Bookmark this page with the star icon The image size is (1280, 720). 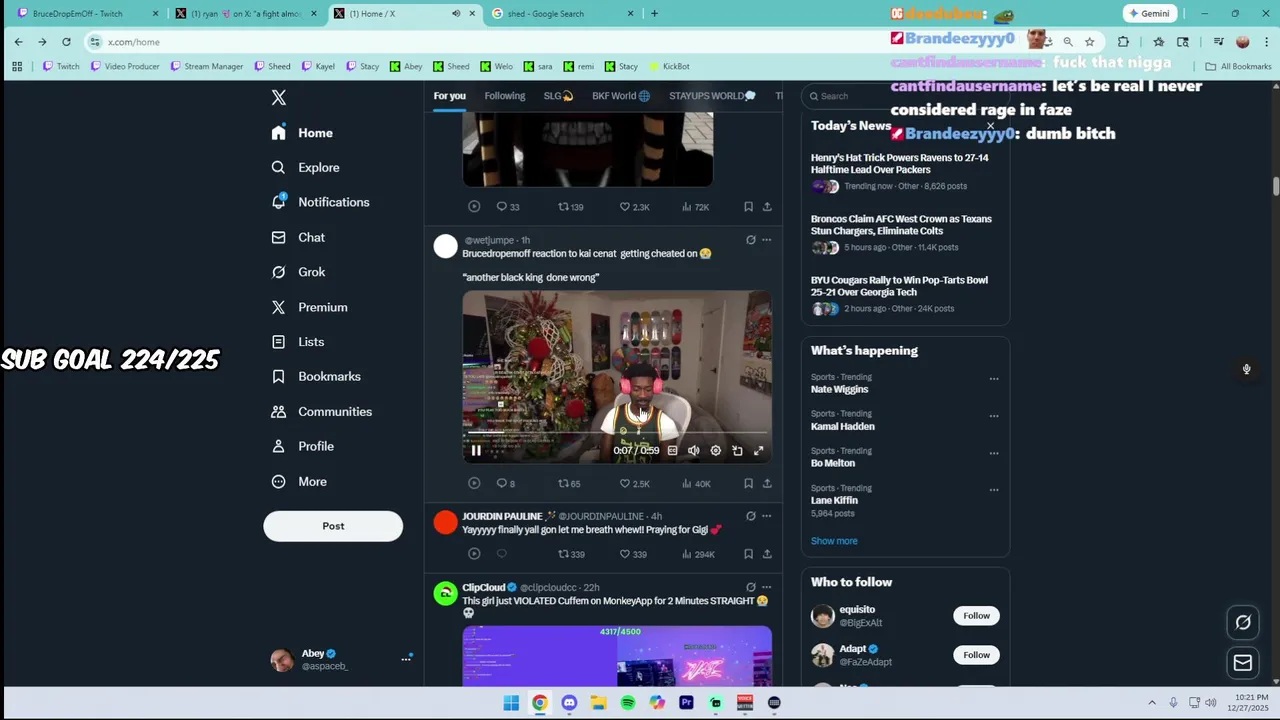(x=1089, y=42)
